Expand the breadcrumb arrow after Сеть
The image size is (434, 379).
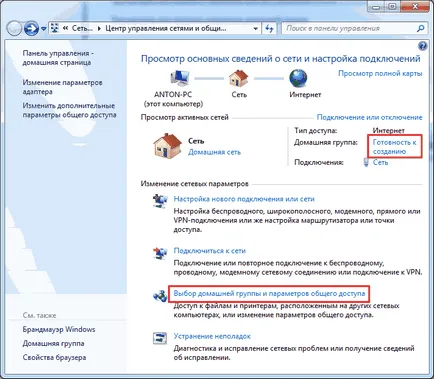point(99,29)
